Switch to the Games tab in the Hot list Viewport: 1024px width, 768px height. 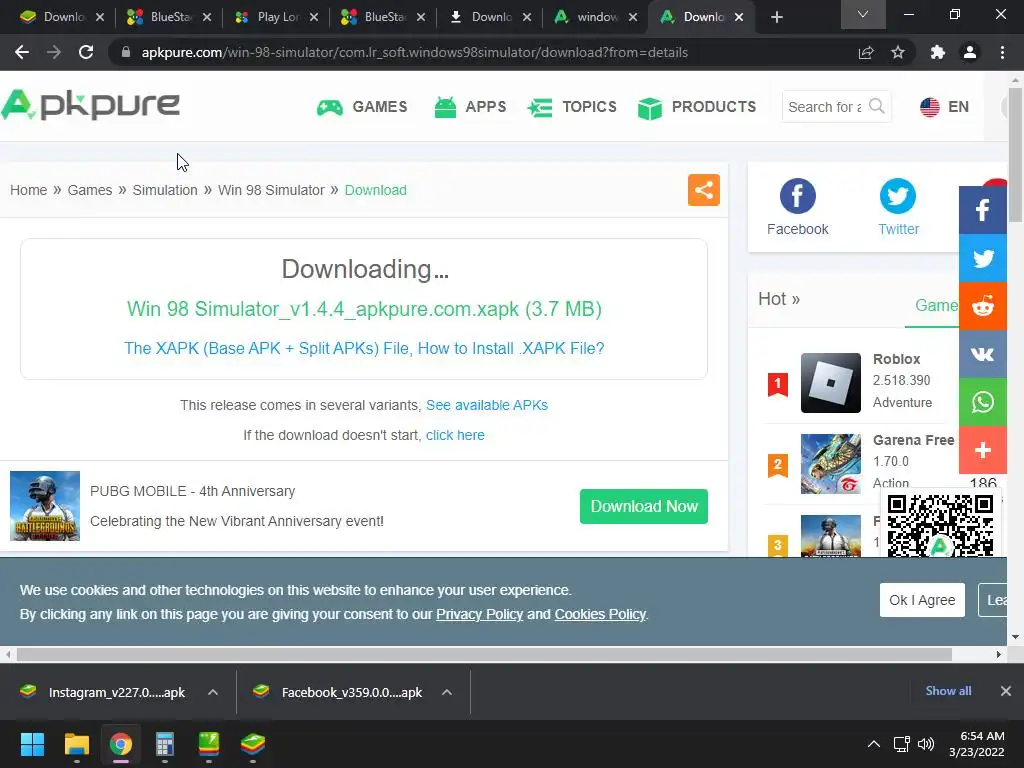pos(936,306)
